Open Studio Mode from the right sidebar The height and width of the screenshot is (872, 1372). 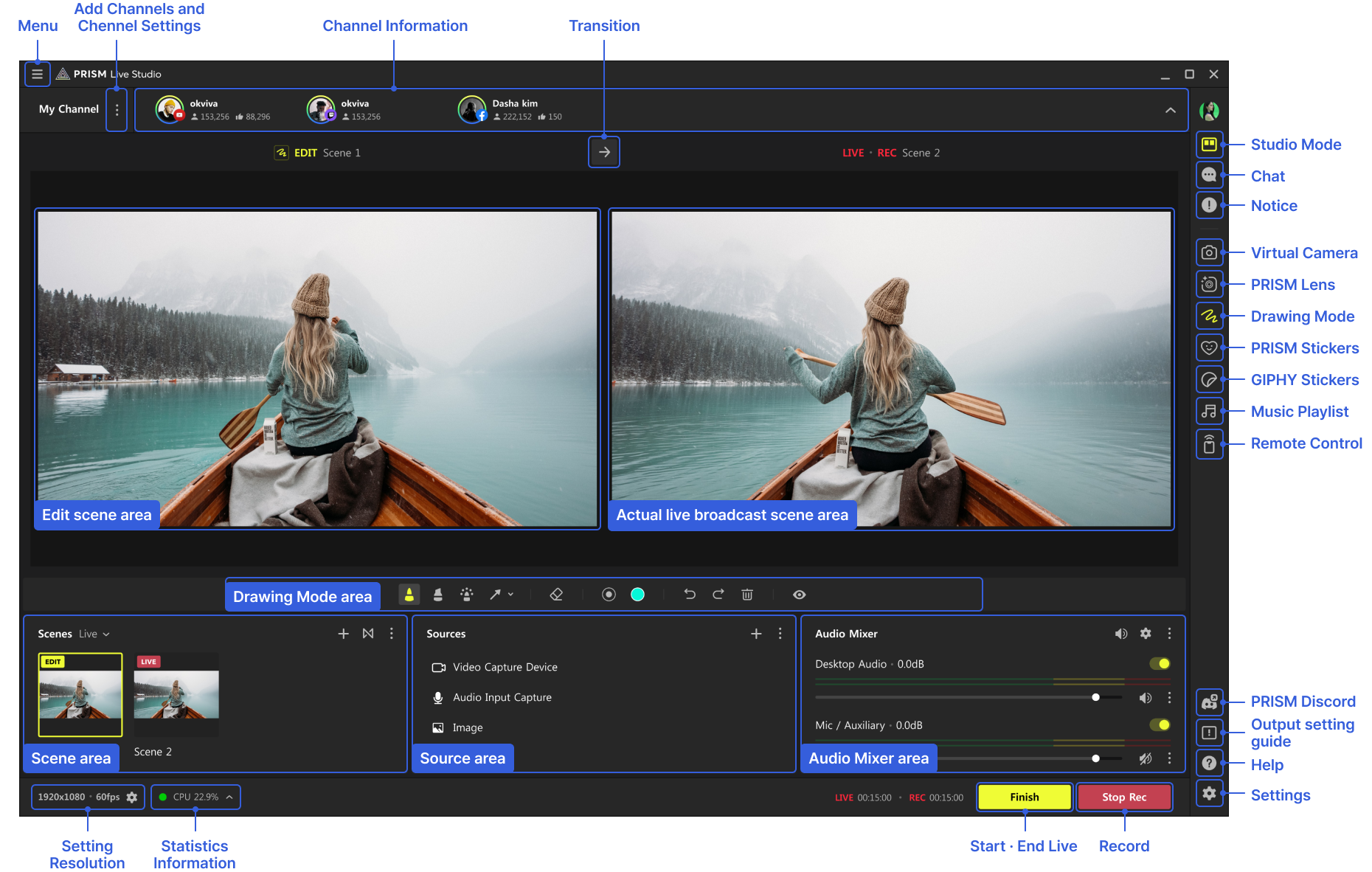point(1209,145)
